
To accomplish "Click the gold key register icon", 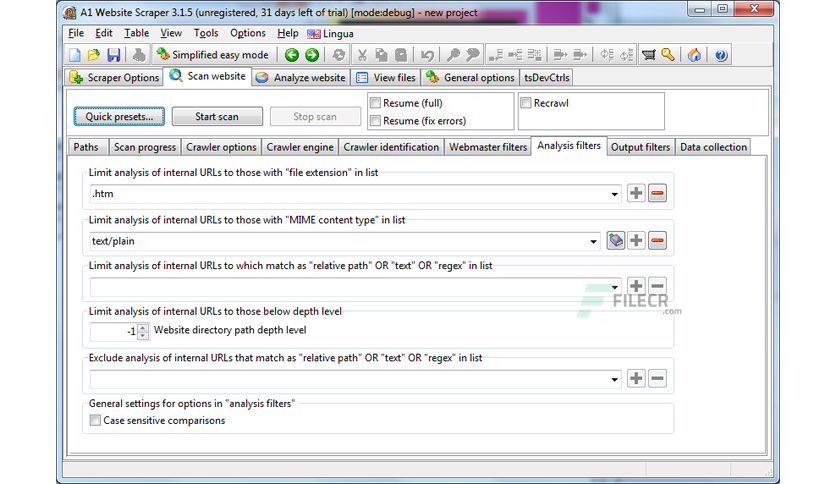I will (668, 55).
